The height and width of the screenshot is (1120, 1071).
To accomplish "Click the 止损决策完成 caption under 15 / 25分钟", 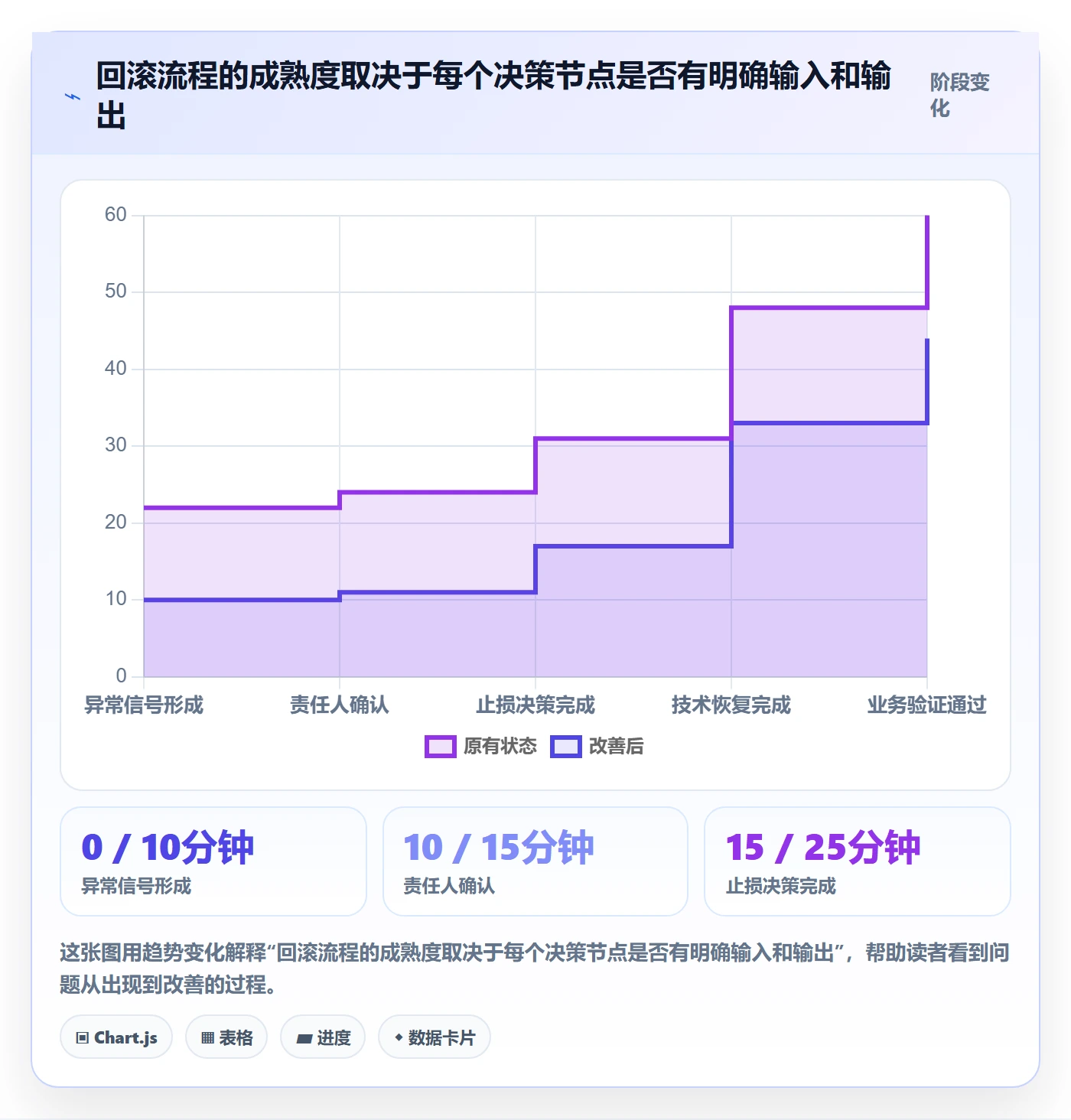I will (x=781, y=886).
